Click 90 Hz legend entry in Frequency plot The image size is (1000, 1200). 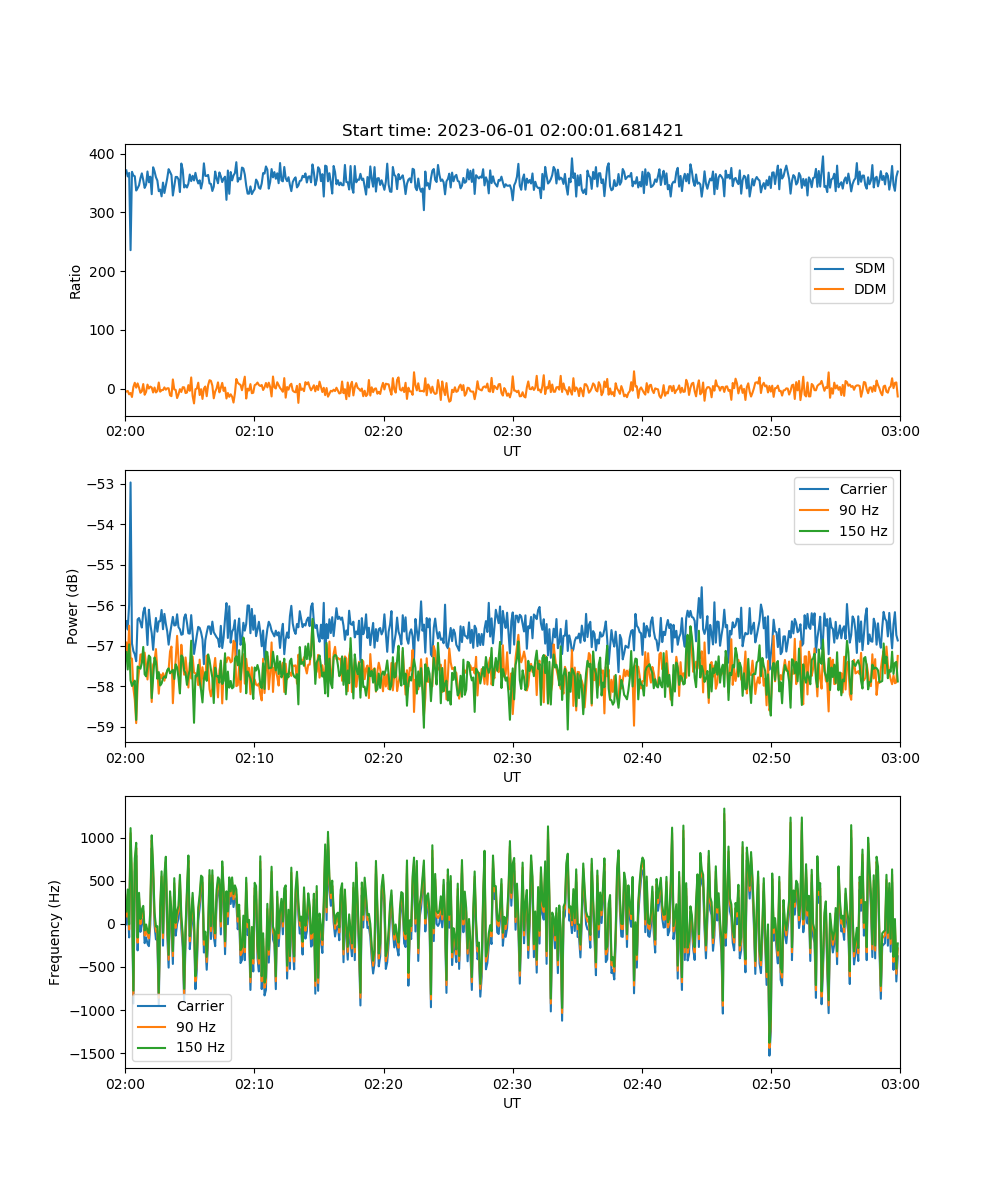[196, 1027]
